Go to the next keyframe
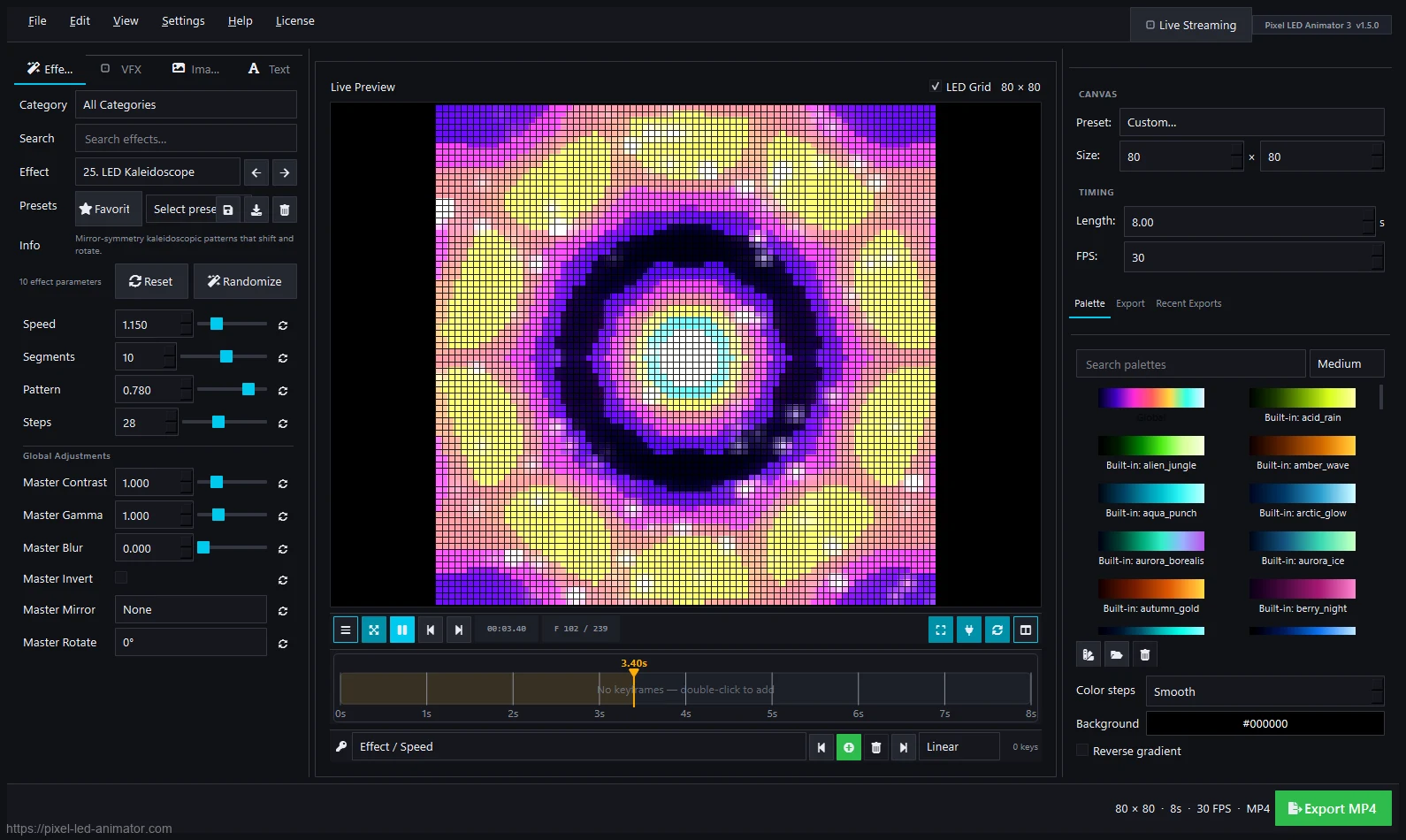 tap(904, 747)
